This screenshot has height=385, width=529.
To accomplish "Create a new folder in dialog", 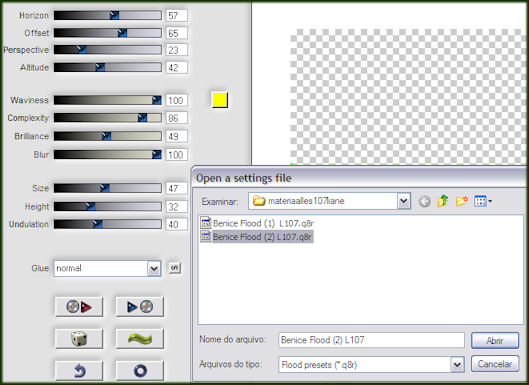I will click(x=462, y=201).
